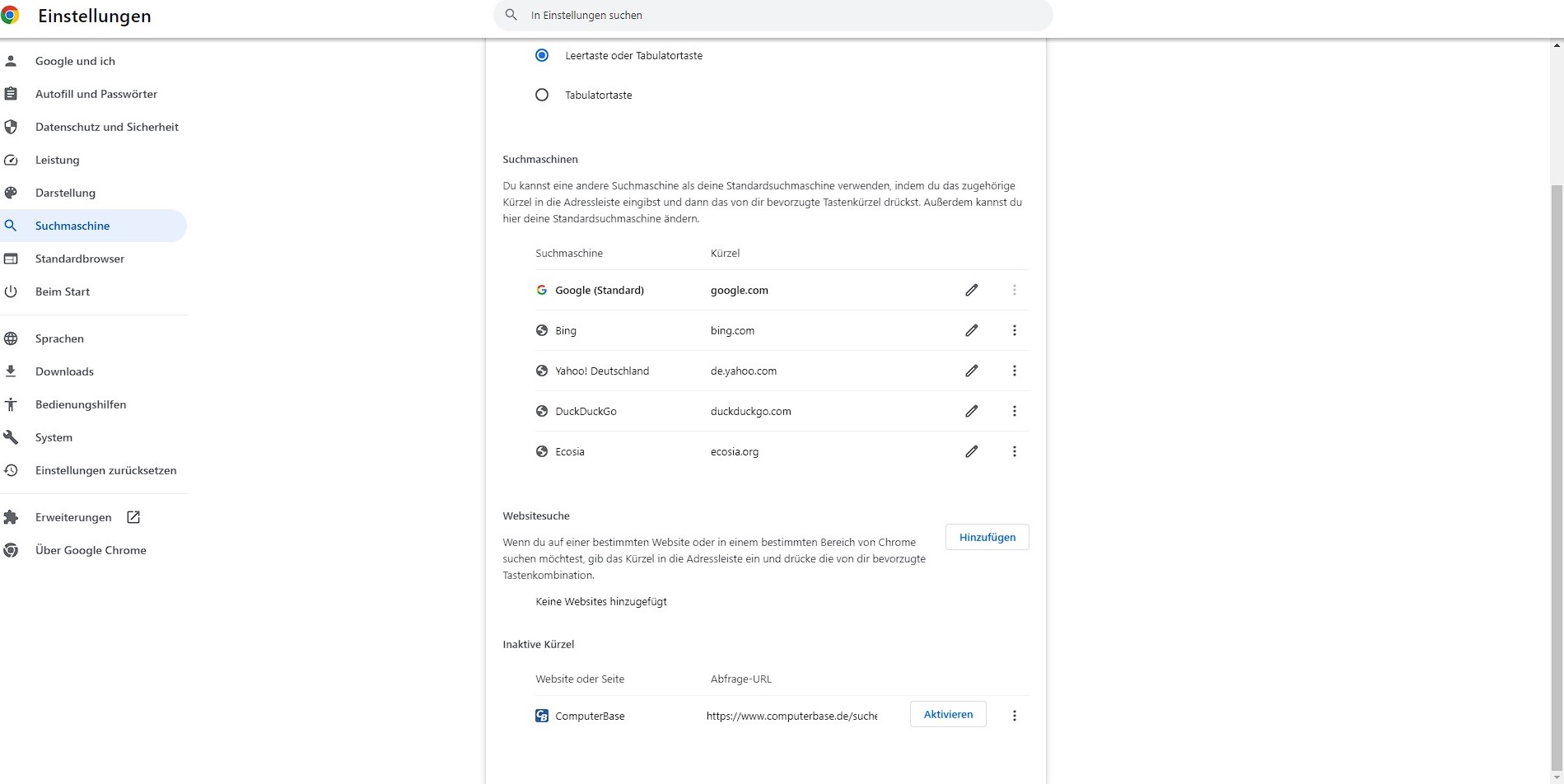Image resolution: width=1564 pixels, height=784 pixels.
Task: Click the ComputerBase favicon
Action: coord(542,716)
